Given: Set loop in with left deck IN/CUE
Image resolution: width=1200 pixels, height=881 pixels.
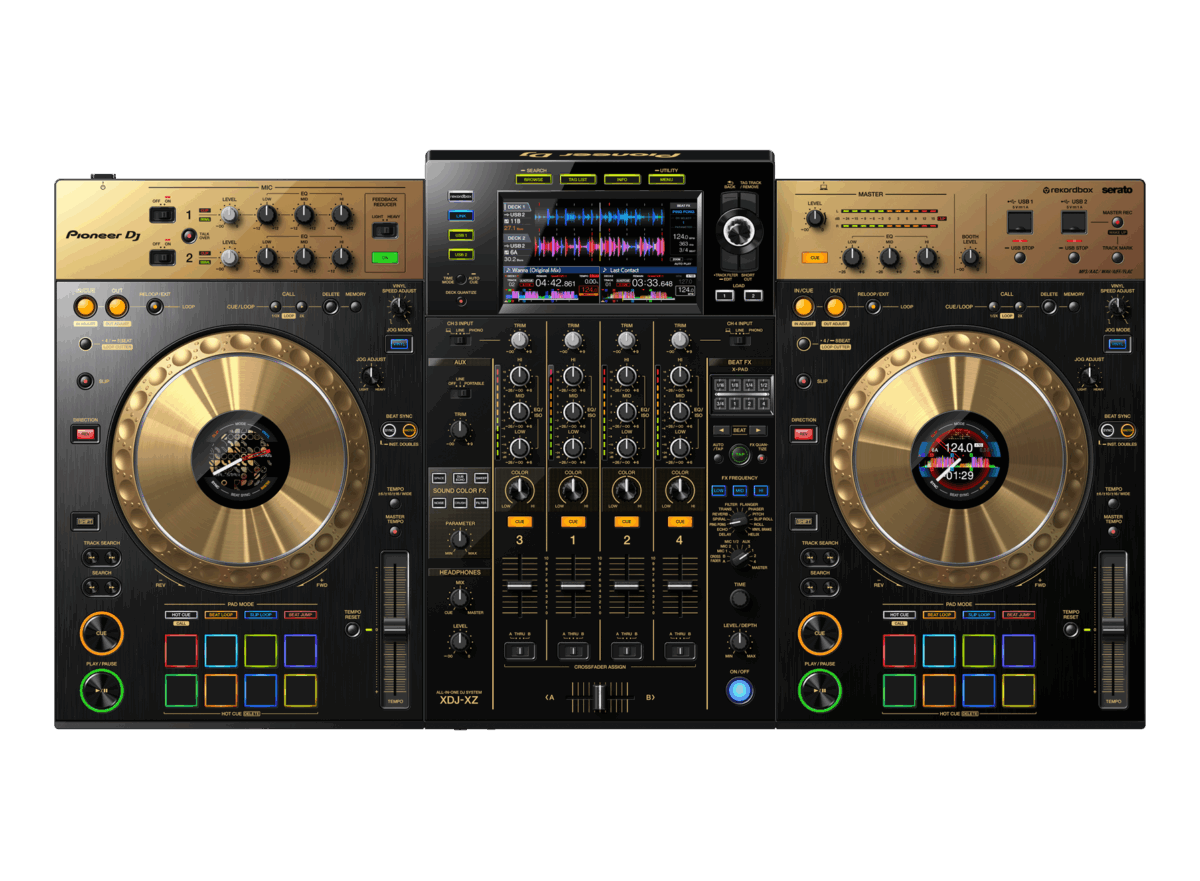Looking at the screenshot, I should 87,307.
